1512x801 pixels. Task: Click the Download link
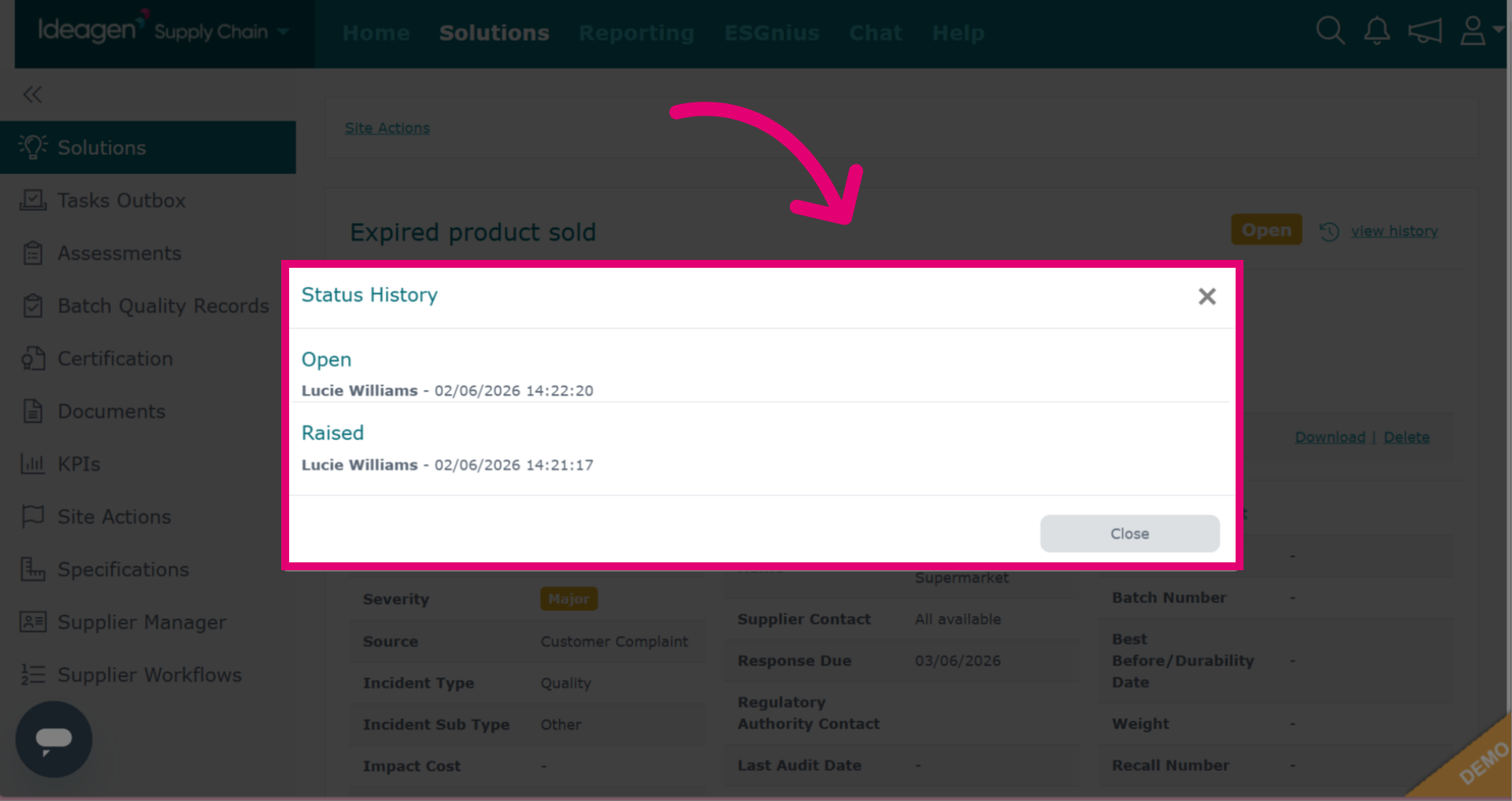point(1330,437)
